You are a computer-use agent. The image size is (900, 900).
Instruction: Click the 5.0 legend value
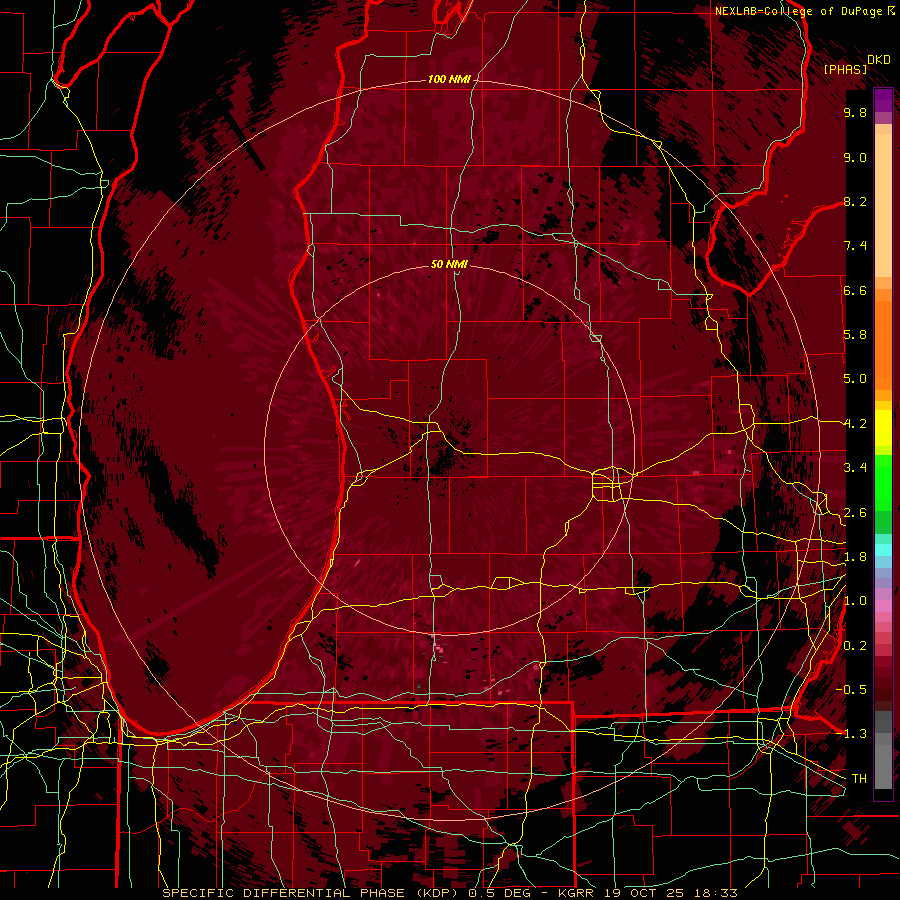pyautogui.click(x=855, y=379)
